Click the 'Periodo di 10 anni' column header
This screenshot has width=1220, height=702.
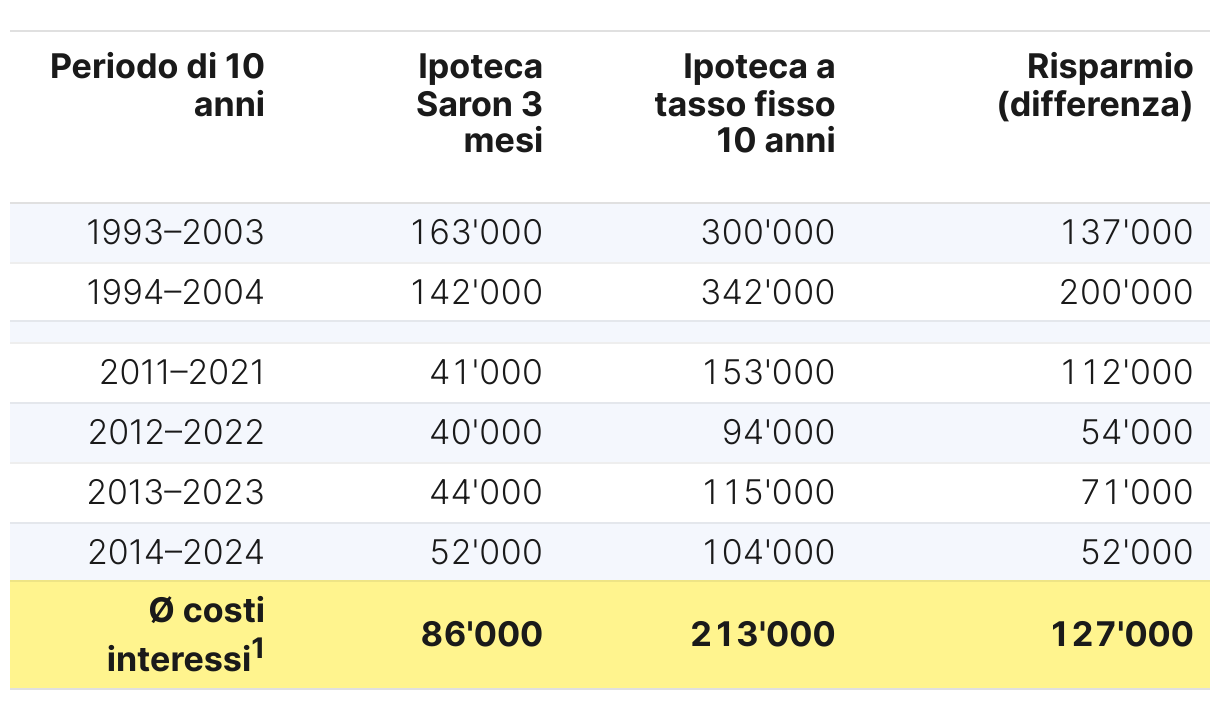coord(157,85)
